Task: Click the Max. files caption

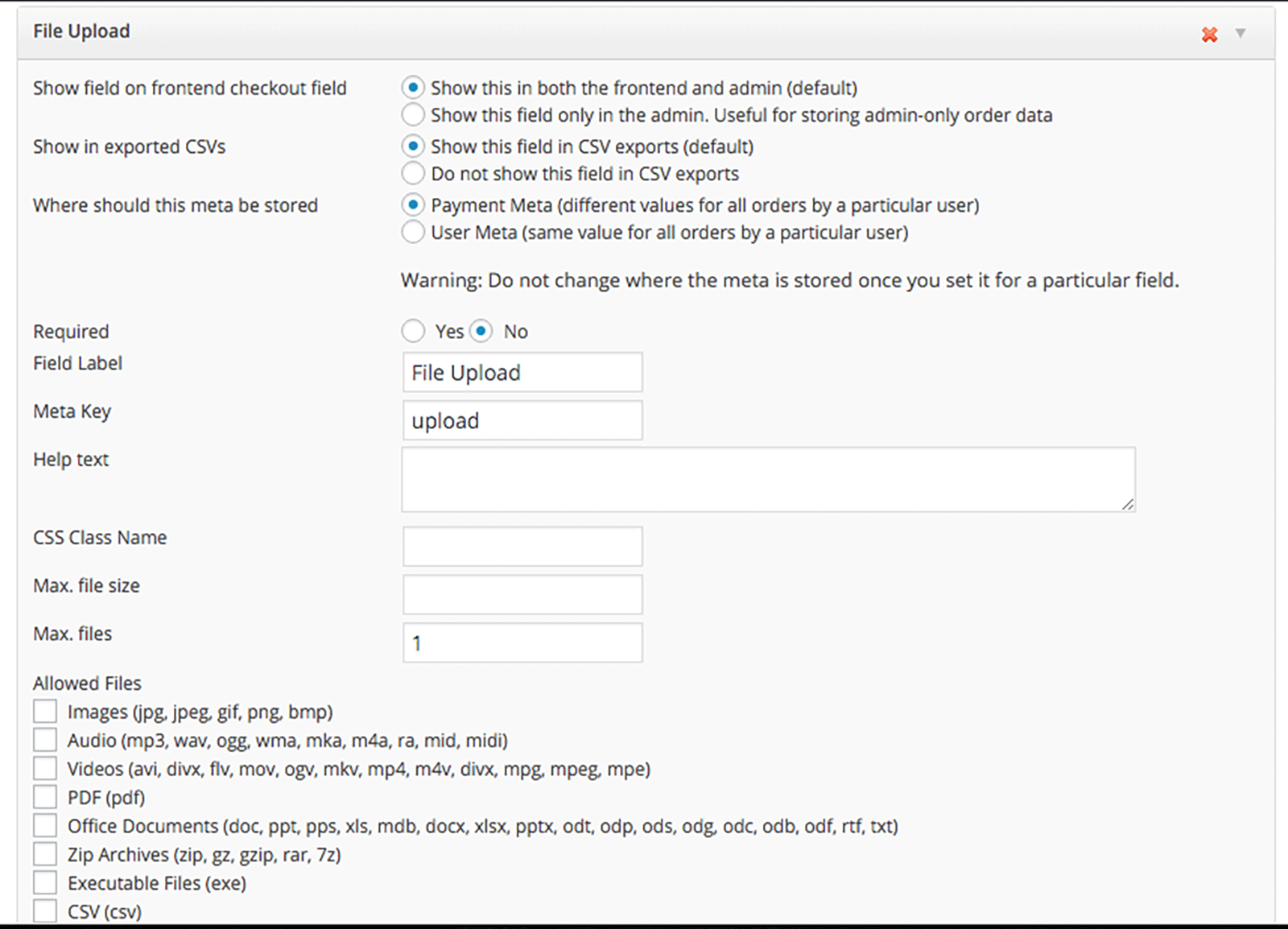Action: click(x=72, y=634)
